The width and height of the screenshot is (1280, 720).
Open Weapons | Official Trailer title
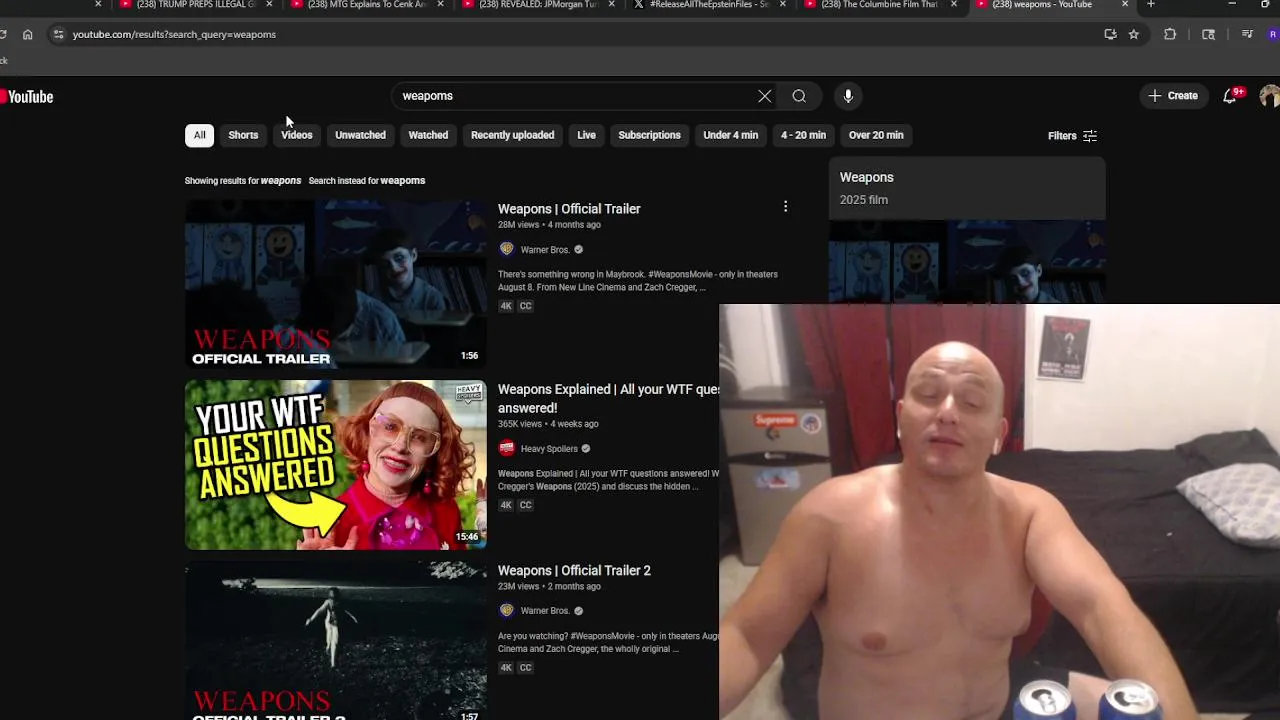coord(569,209)
